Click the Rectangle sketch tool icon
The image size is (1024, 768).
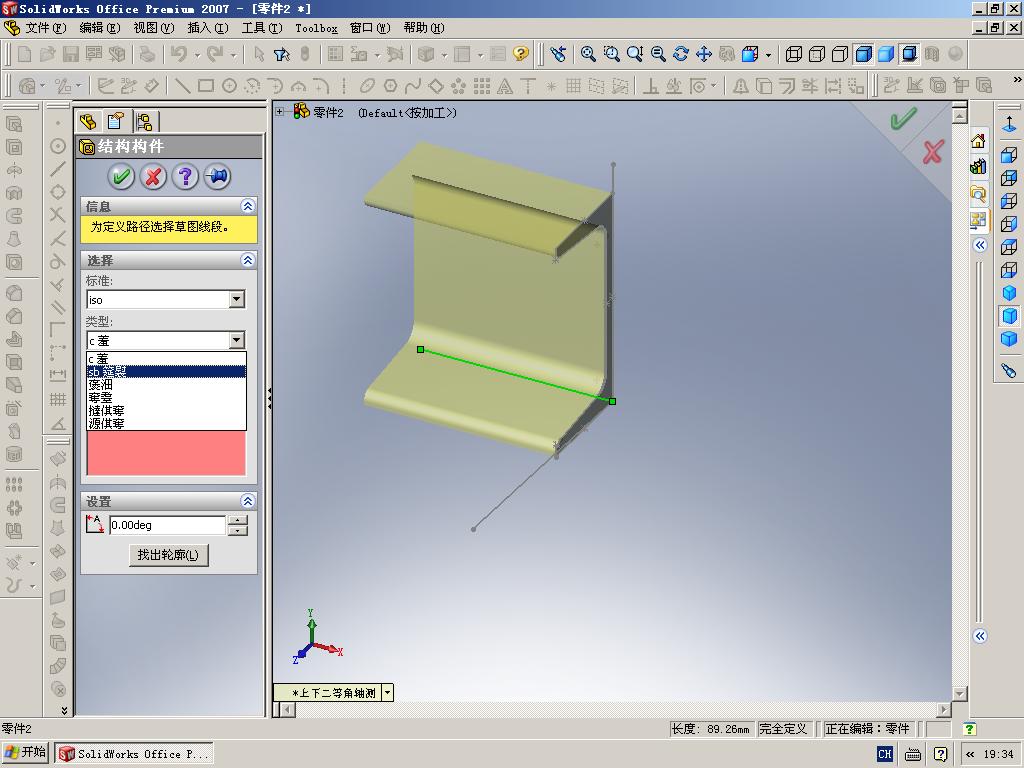pos(206,86)
